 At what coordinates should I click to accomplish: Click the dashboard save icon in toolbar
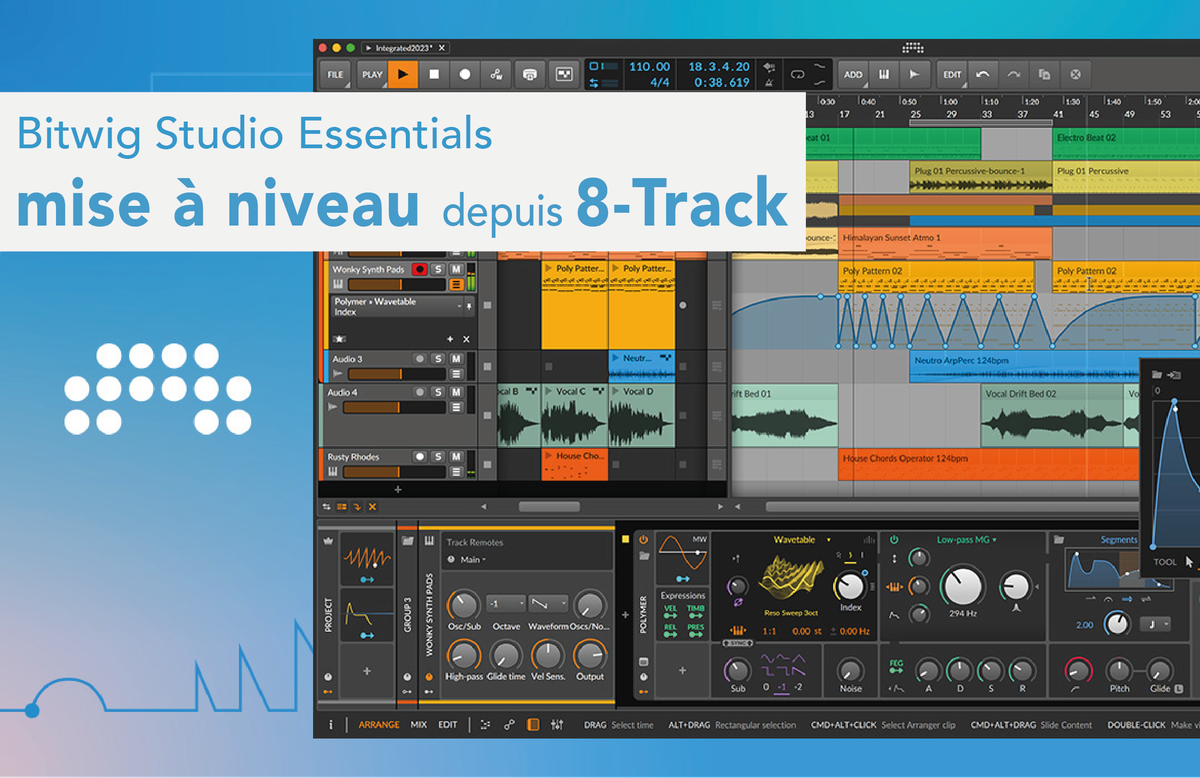point(531,74)
